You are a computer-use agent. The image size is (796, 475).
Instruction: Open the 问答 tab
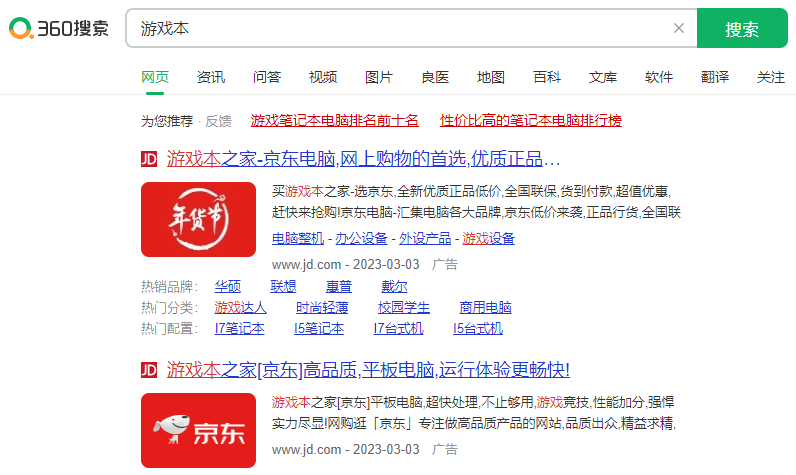coord(267,77)
